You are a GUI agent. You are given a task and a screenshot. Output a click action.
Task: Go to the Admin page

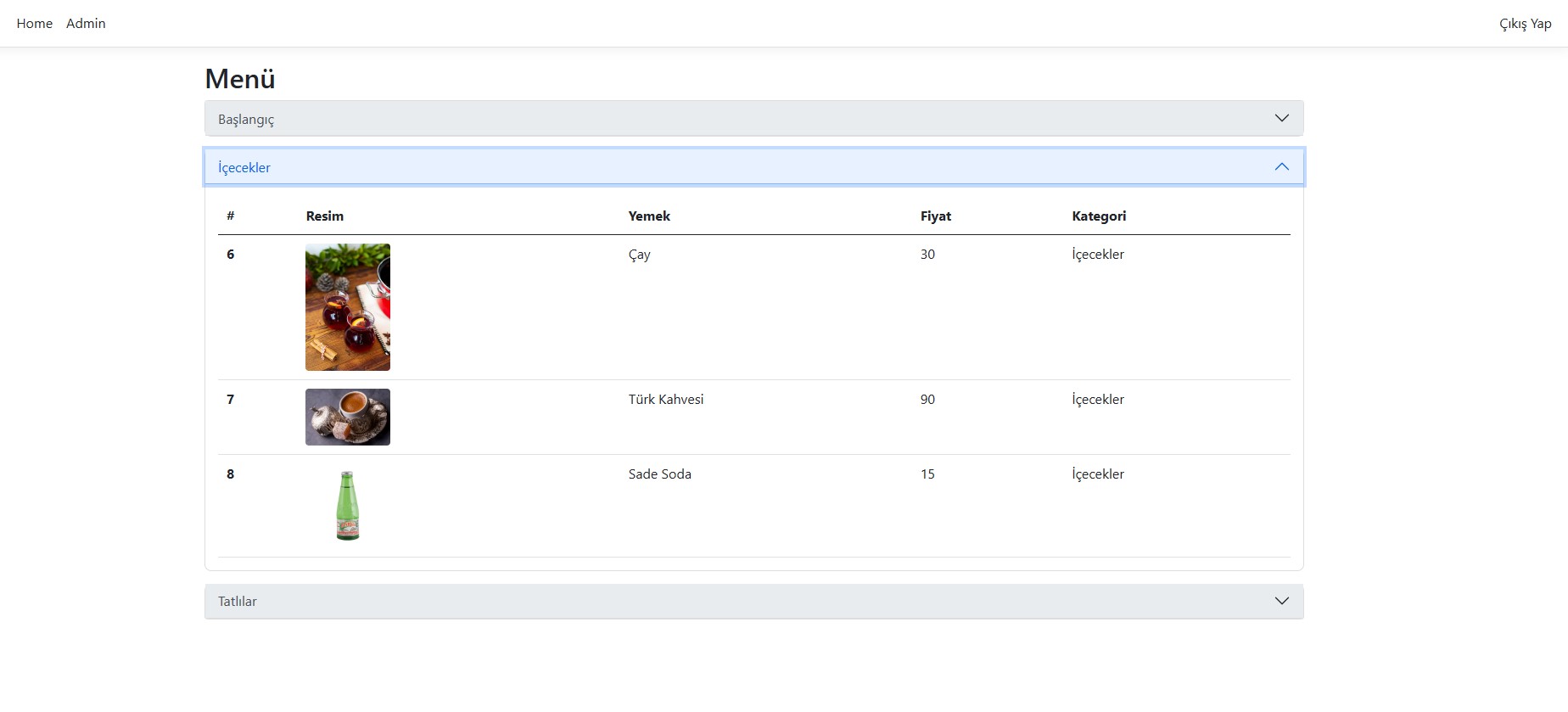[86, 24]
